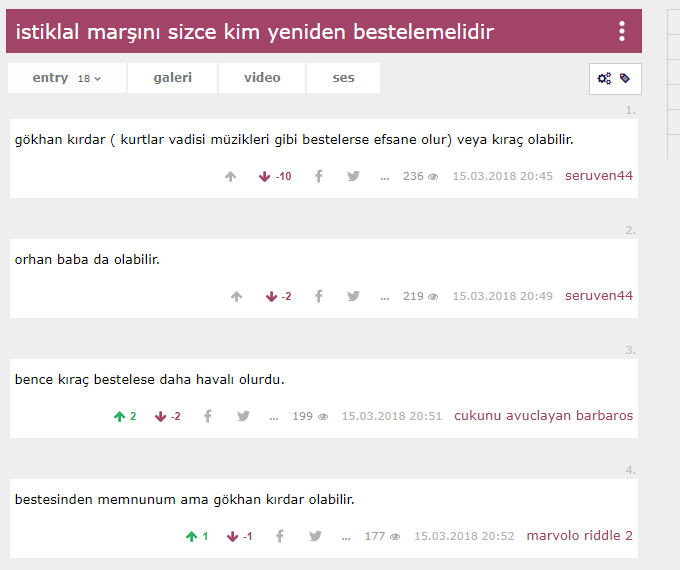Share the 20:45 entry on Facebook

pyautogui.click(x=318, y=176)
